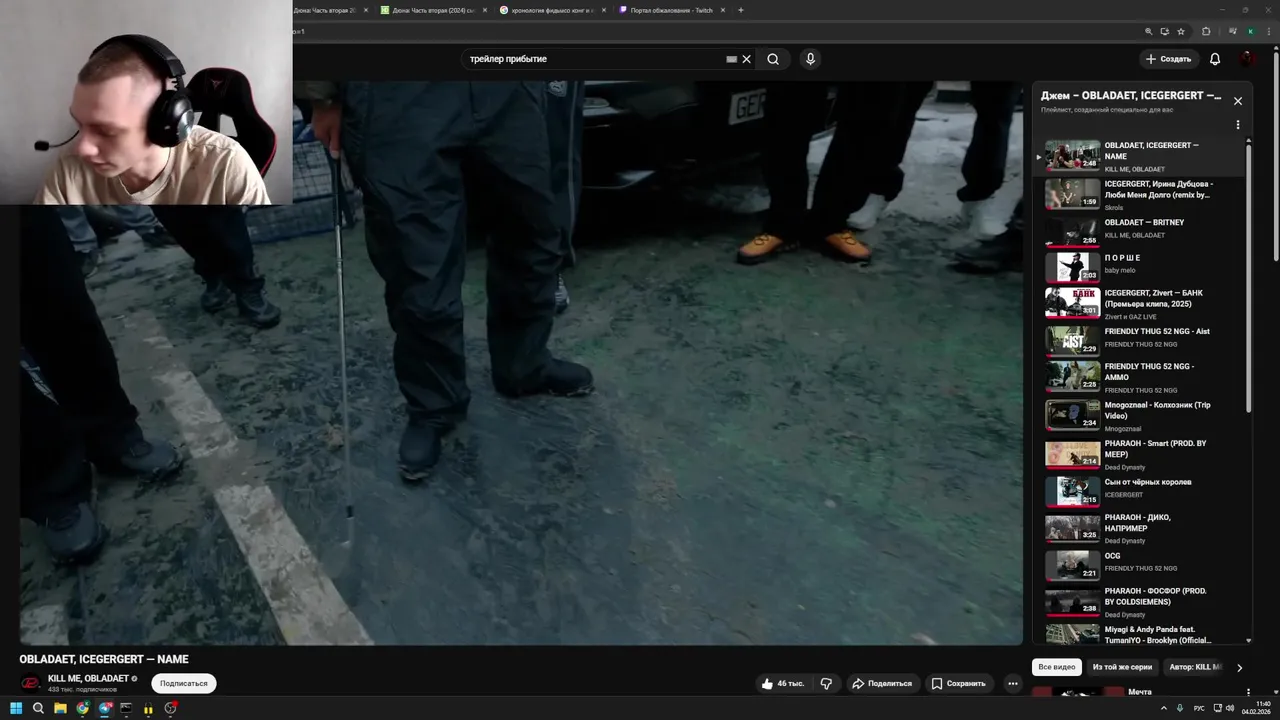Select the Все видео filter chip
The width and height of the screenshot is (1280, 720).
pyautogui.click(x=1057, y=667)
